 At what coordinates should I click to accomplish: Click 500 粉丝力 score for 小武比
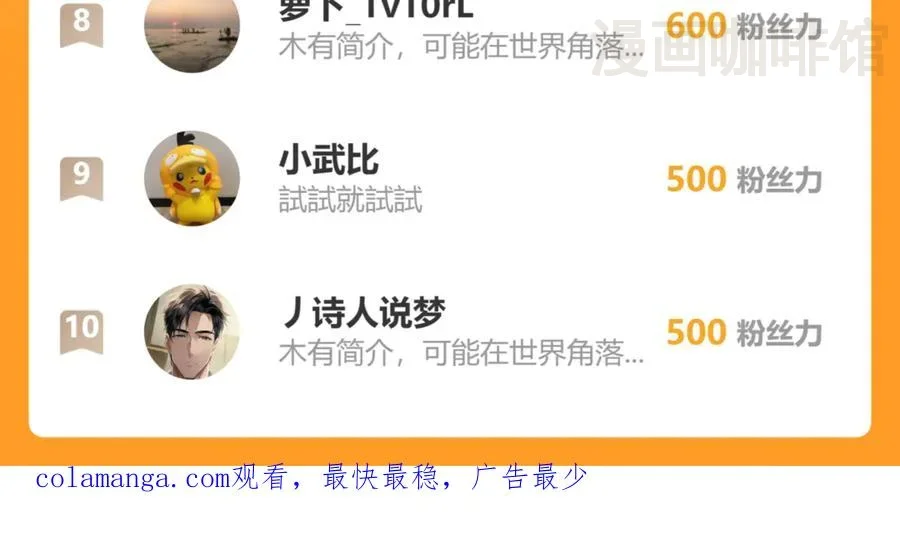(744, 179)
